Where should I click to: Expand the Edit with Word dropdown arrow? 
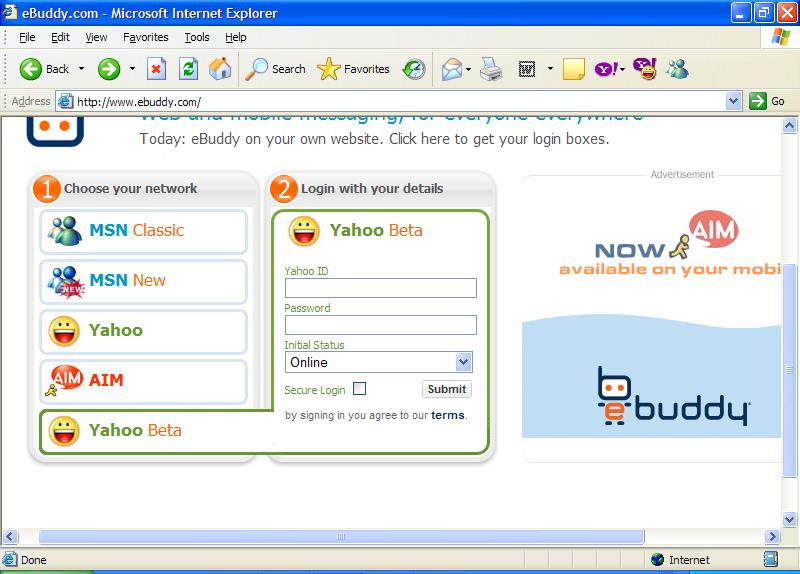[x=550, y=68]
